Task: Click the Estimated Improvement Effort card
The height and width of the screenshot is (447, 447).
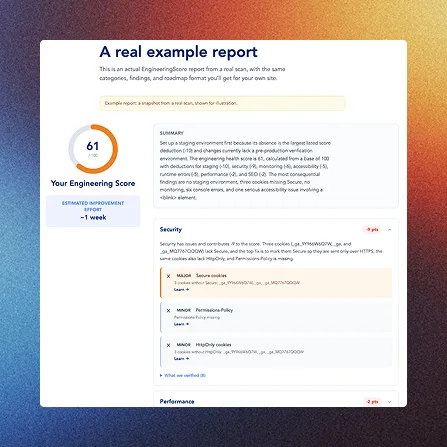Action: [93, 211]
